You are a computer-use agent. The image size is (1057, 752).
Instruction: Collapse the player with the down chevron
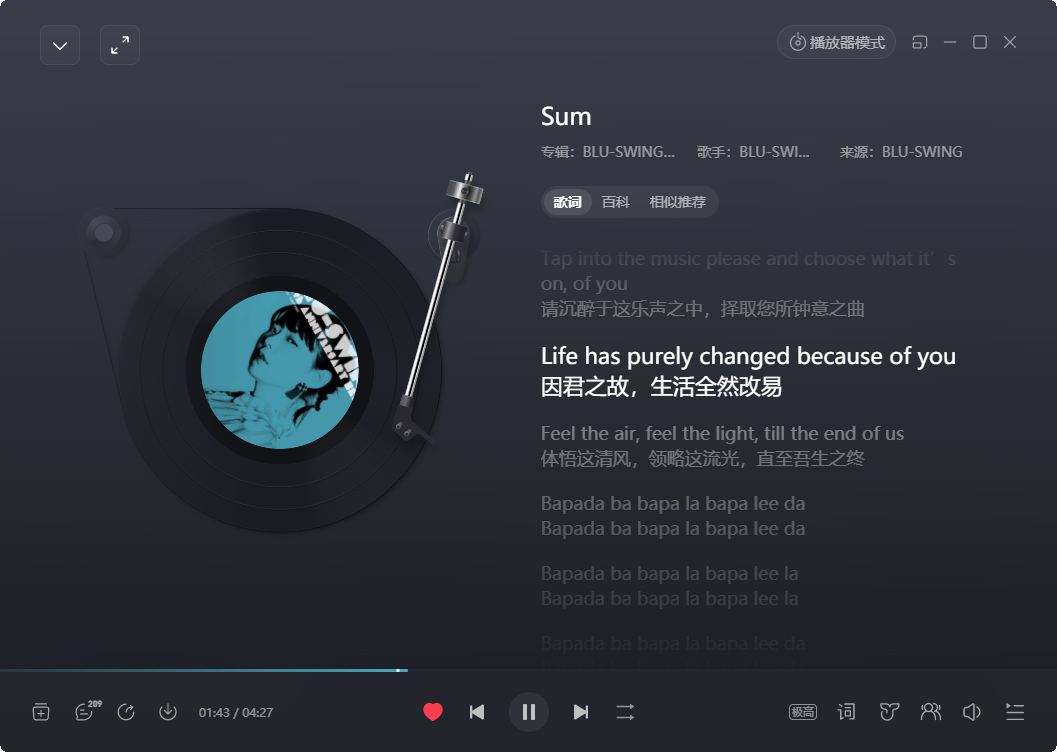[x=60, y=45]
